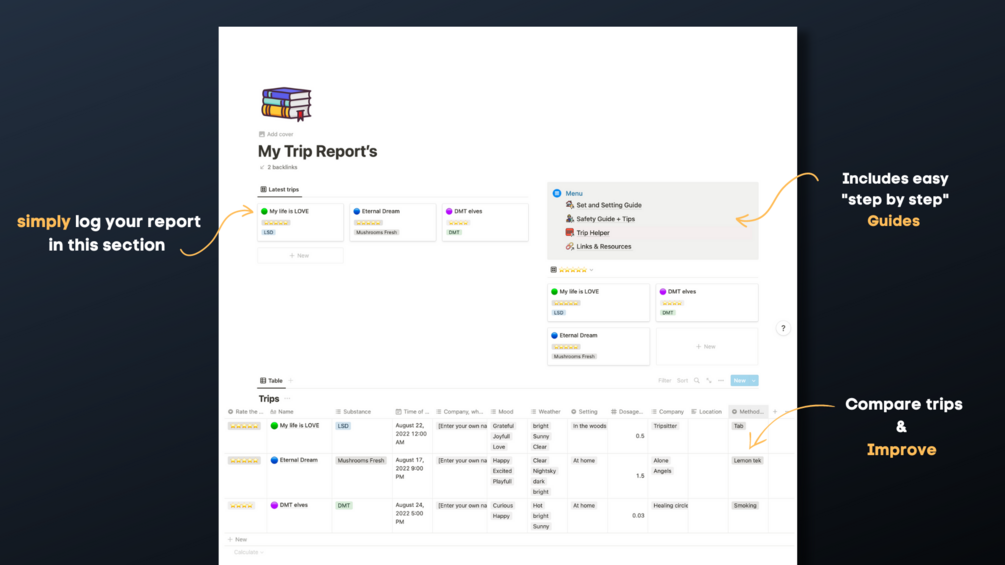Click the blue Menu callout icon
Viewport: 1005px width, 565px height.
click(557, 193)
